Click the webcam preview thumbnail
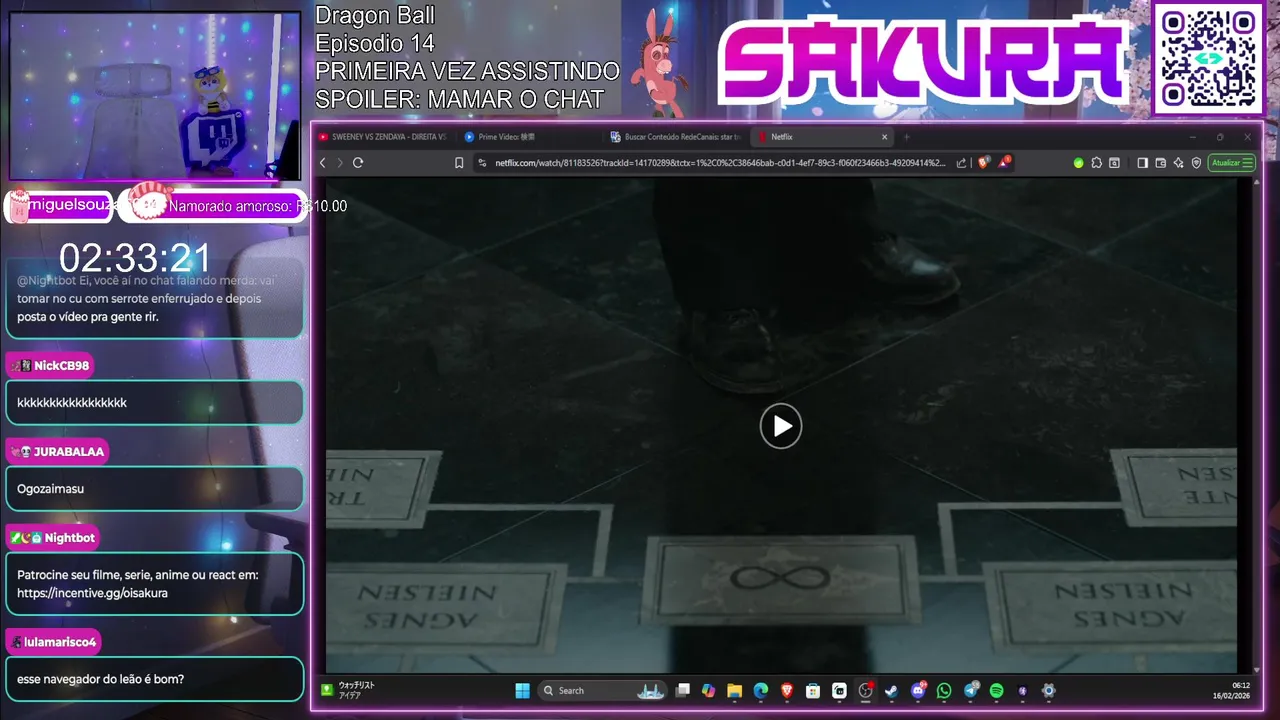Image resolution: width=1280 pixels, height=720 pixels. coord(154,96)
